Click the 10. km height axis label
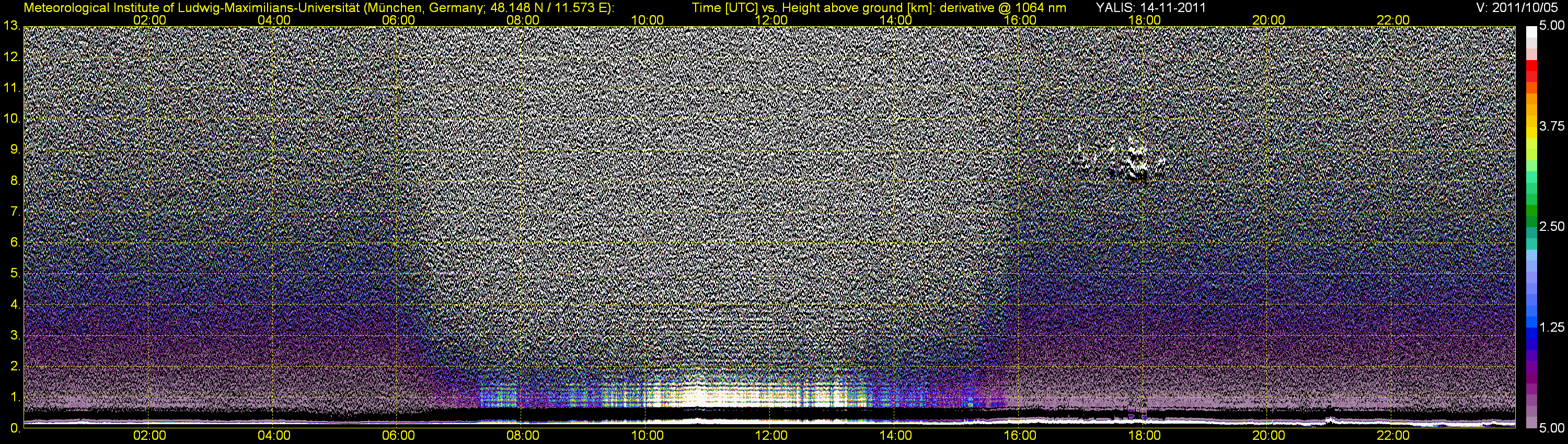 (x=11, y=119)
